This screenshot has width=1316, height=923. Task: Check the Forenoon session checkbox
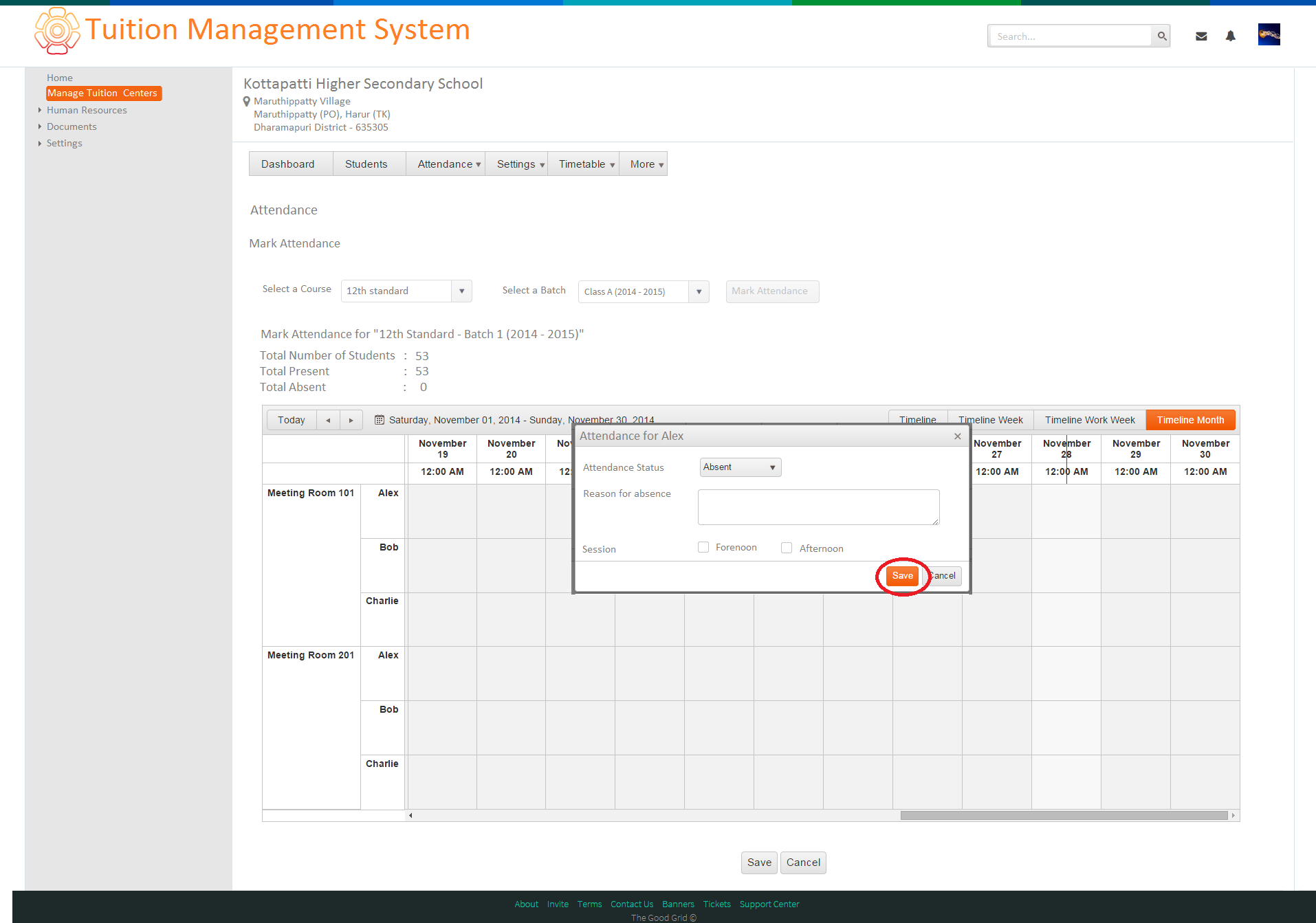click(x=703, y=547)
